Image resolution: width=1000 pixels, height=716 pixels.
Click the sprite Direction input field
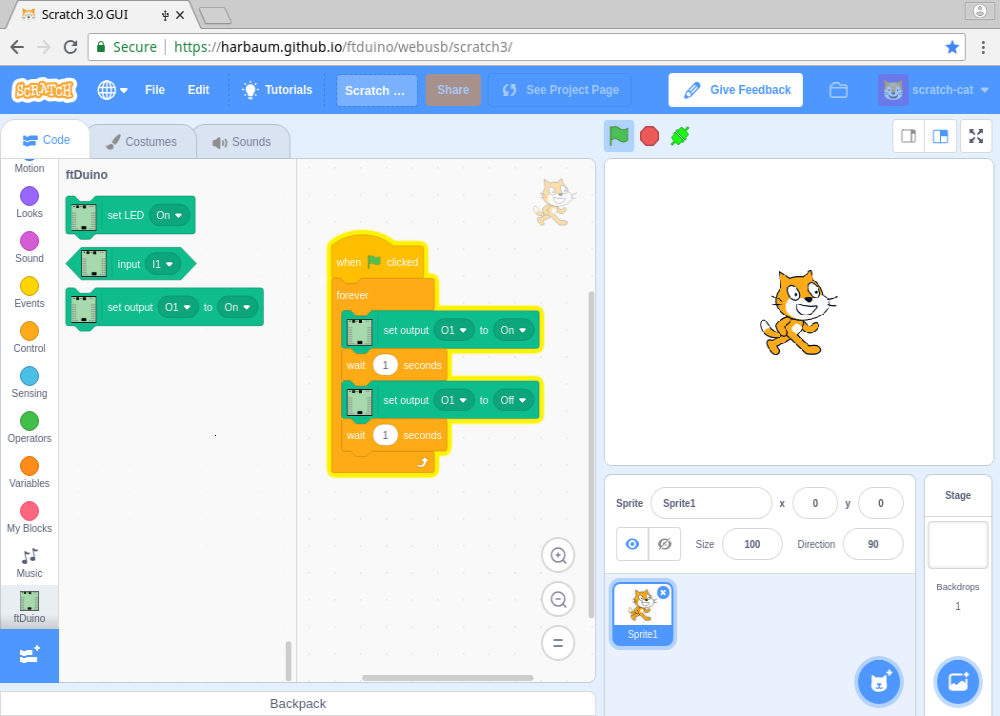872,544
